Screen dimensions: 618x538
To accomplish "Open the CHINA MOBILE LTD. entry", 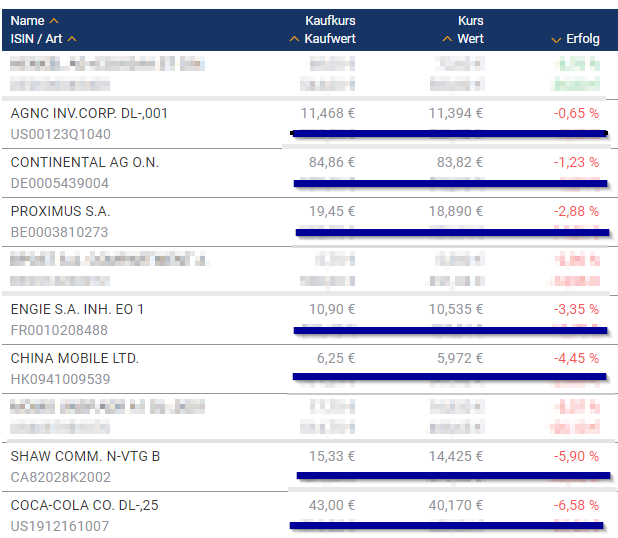I will 74,358.
